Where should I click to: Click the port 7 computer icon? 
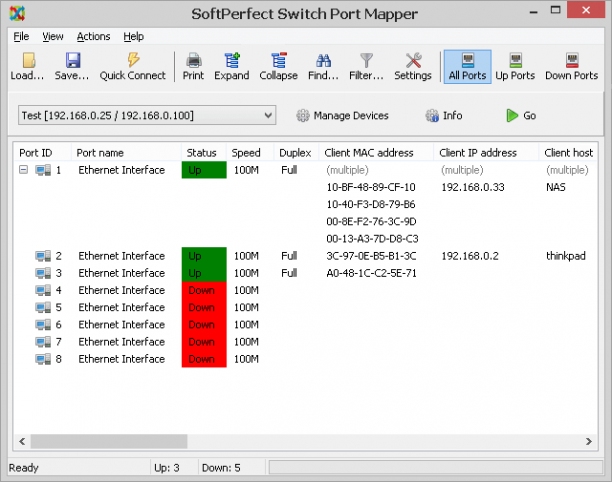coord(43,342)
